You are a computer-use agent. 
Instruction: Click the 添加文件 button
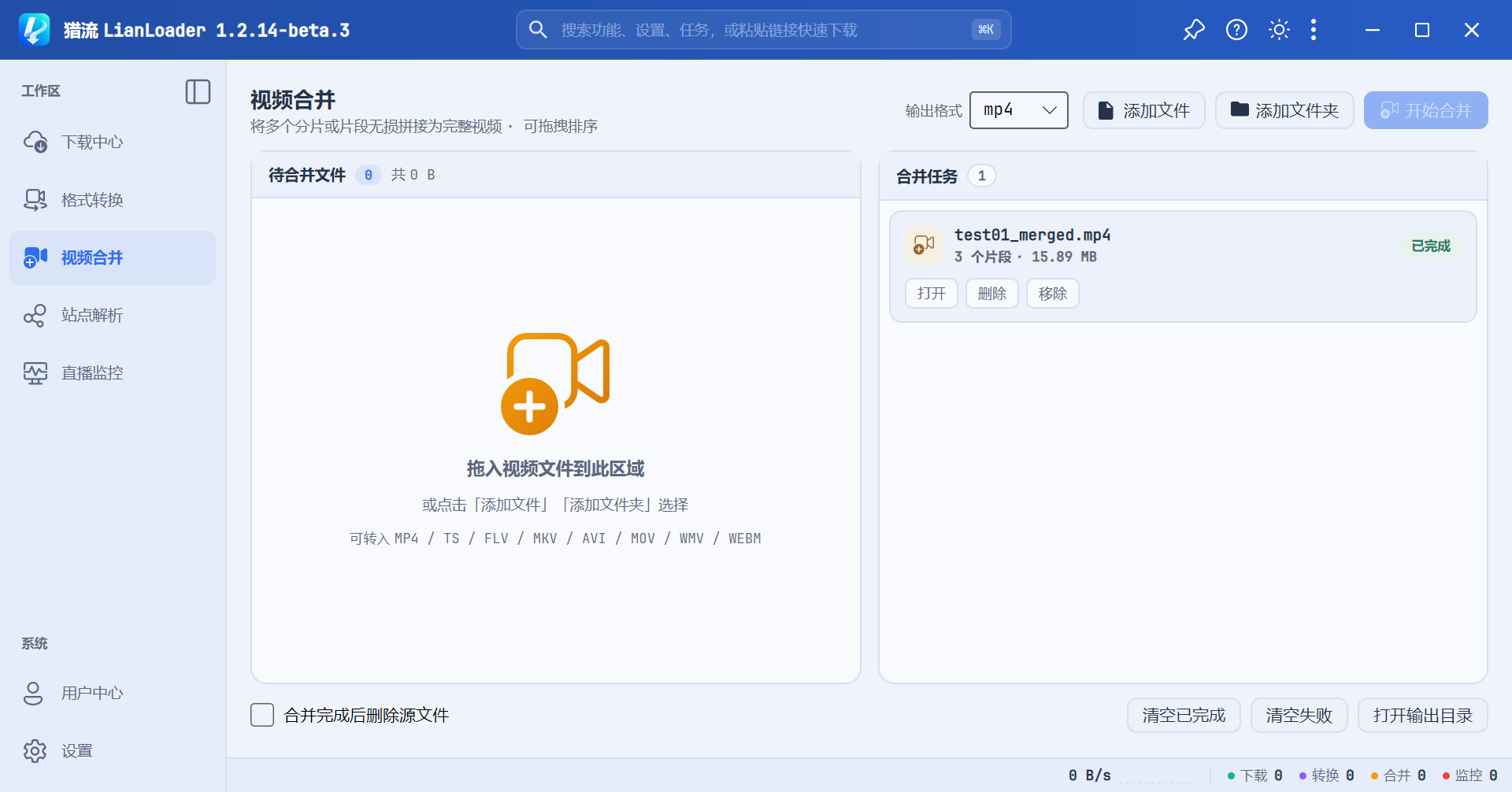coord(1143,110)
